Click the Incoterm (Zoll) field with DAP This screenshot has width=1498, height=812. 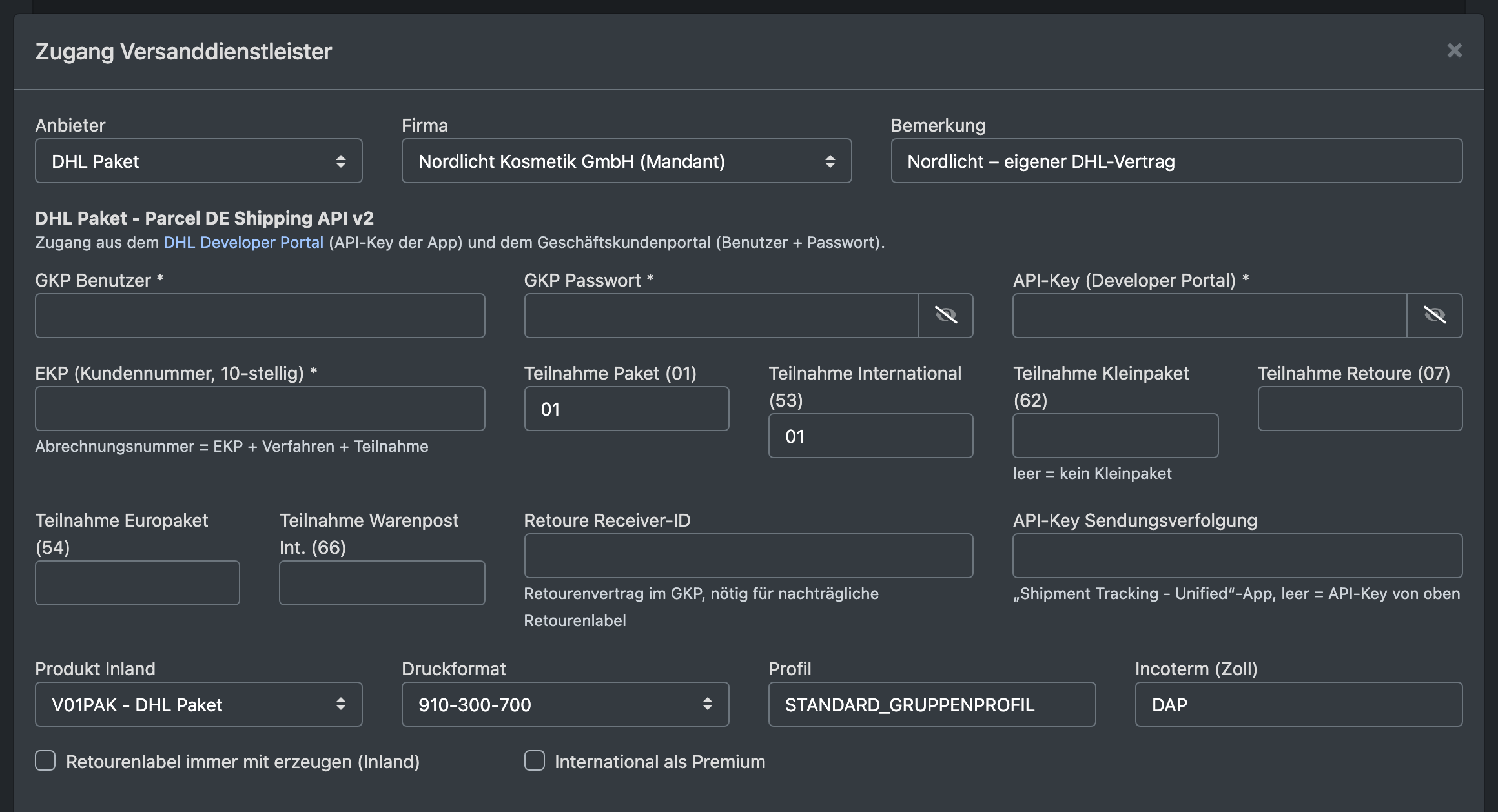click(1298, 704)
